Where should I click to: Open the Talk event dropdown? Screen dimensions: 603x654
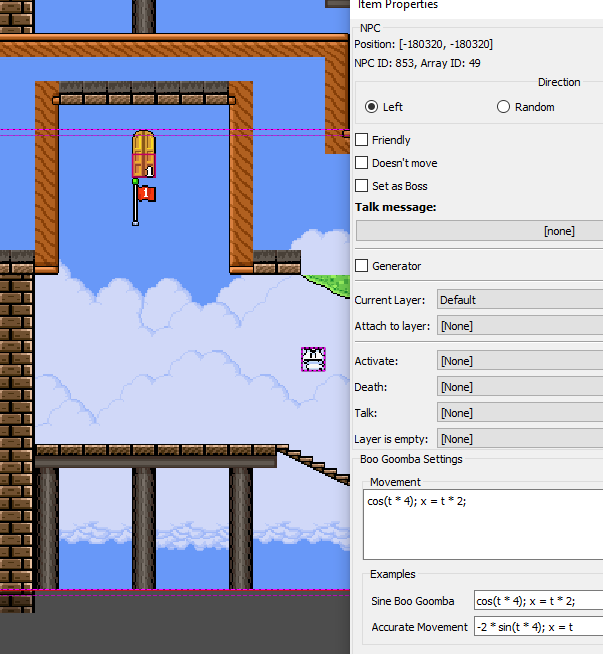tap(520, 413)
